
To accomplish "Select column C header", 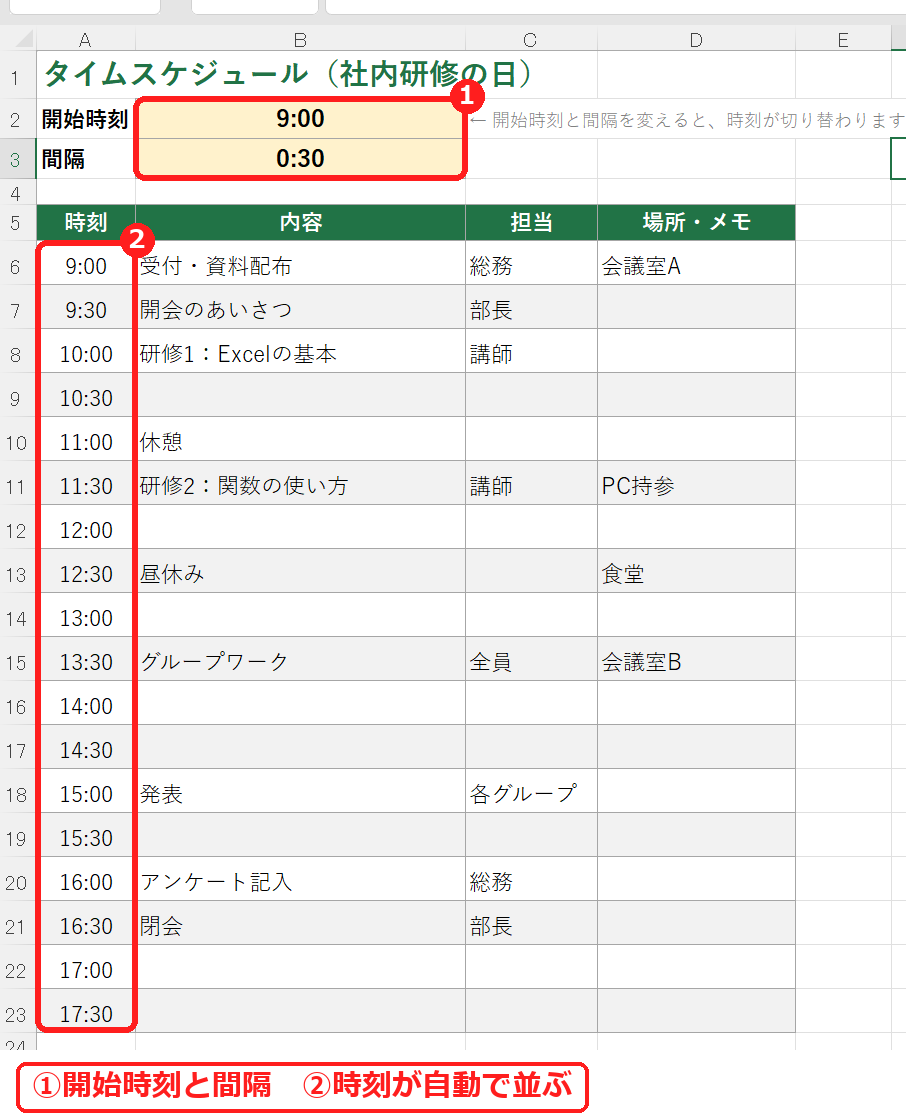I will click(x=530, y=40).
